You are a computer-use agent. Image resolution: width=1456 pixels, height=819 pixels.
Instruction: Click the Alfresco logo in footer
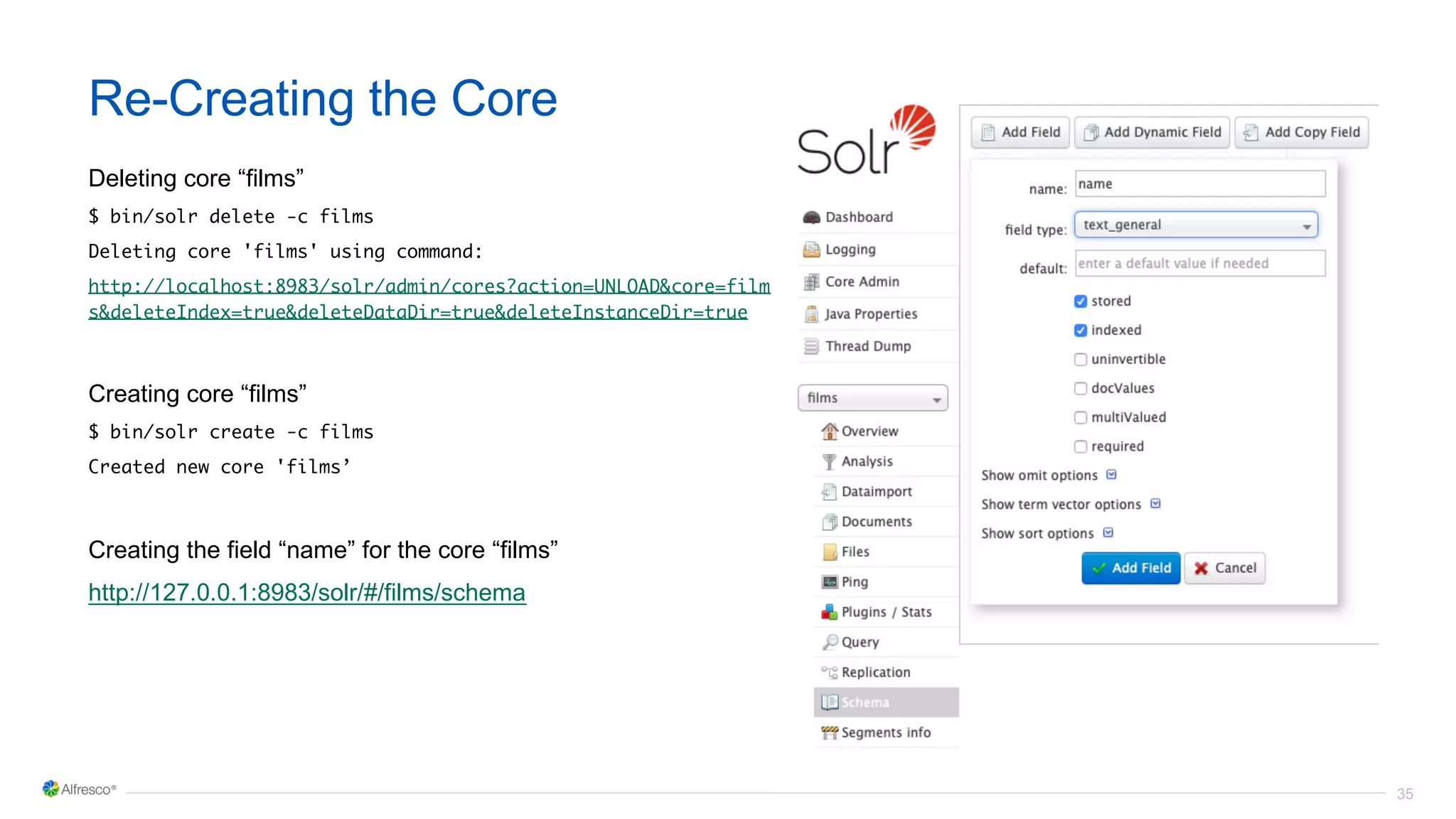click(x=79, y=789)
